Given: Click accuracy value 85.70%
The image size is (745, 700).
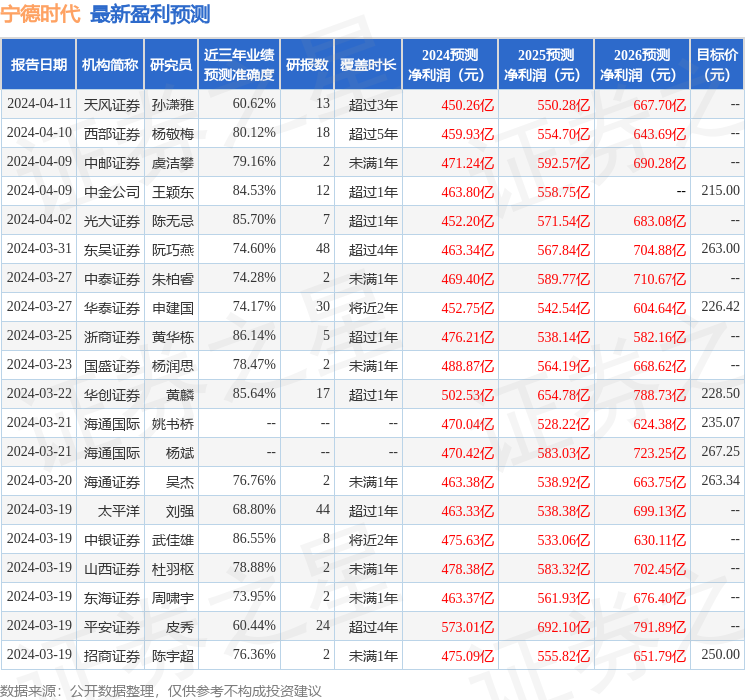Looking at the screenshot, I should 254,220.
